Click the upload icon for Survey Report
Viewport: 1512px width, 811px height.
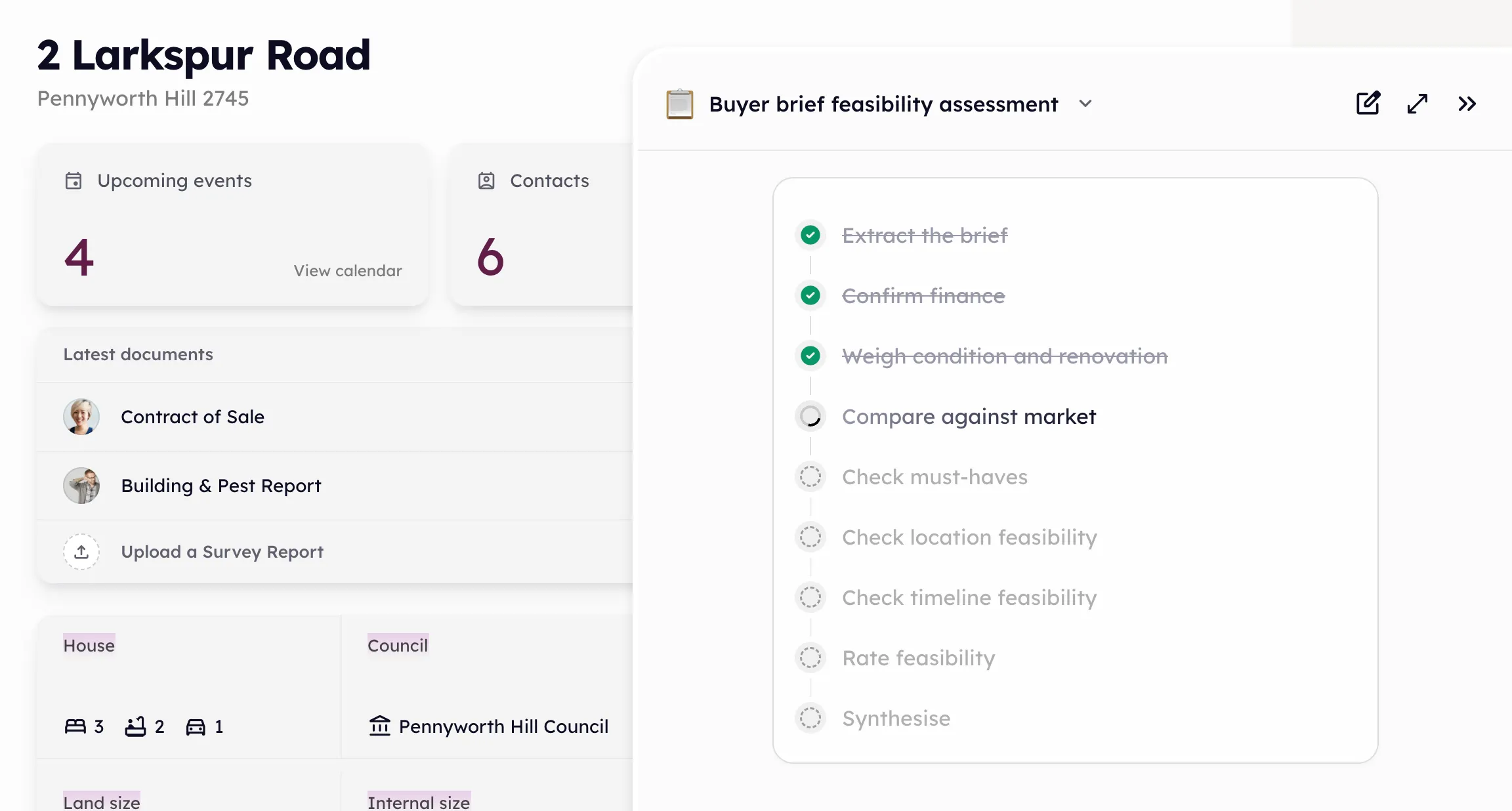click(x=81, y=552)
